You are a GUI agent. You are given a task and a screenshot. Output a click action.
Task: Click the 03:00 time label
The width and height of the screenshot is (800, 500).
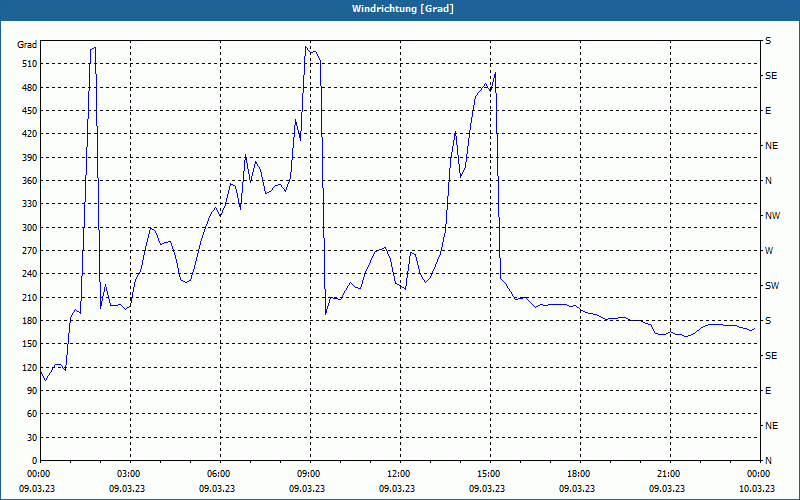pos(131,474)
